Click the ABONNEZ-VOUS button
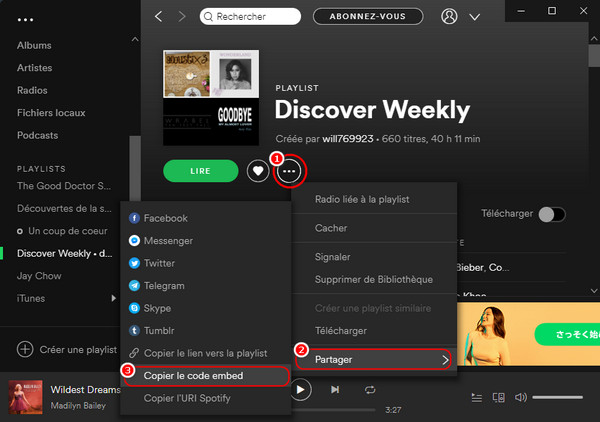 [360, 17]
